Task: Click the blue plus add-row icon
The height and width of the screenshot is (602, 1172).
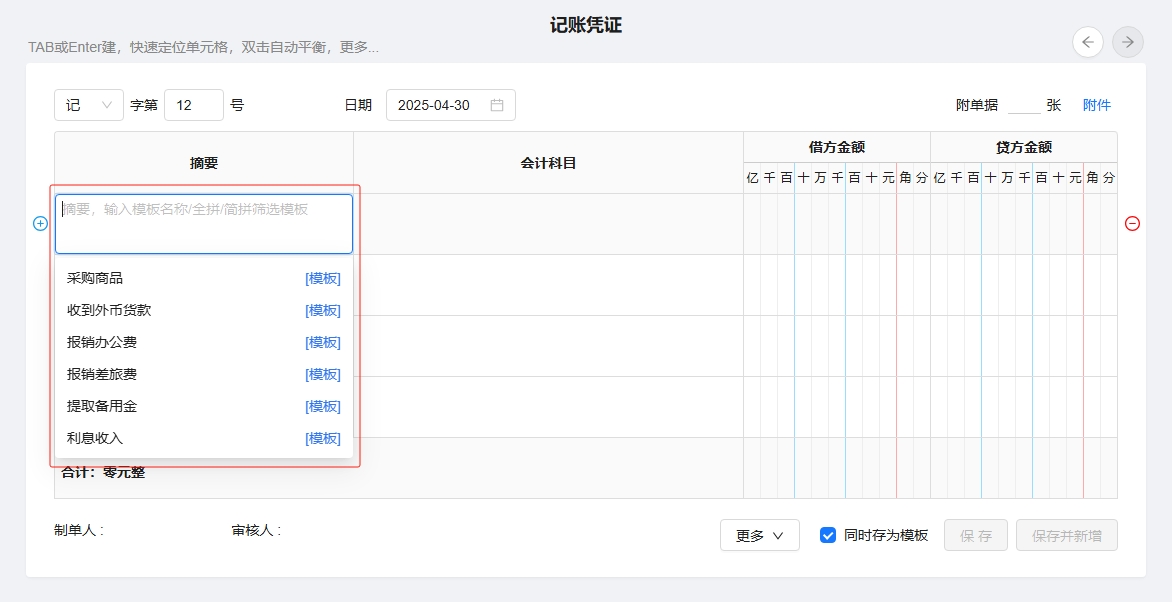Action: (x=41, y=224)
